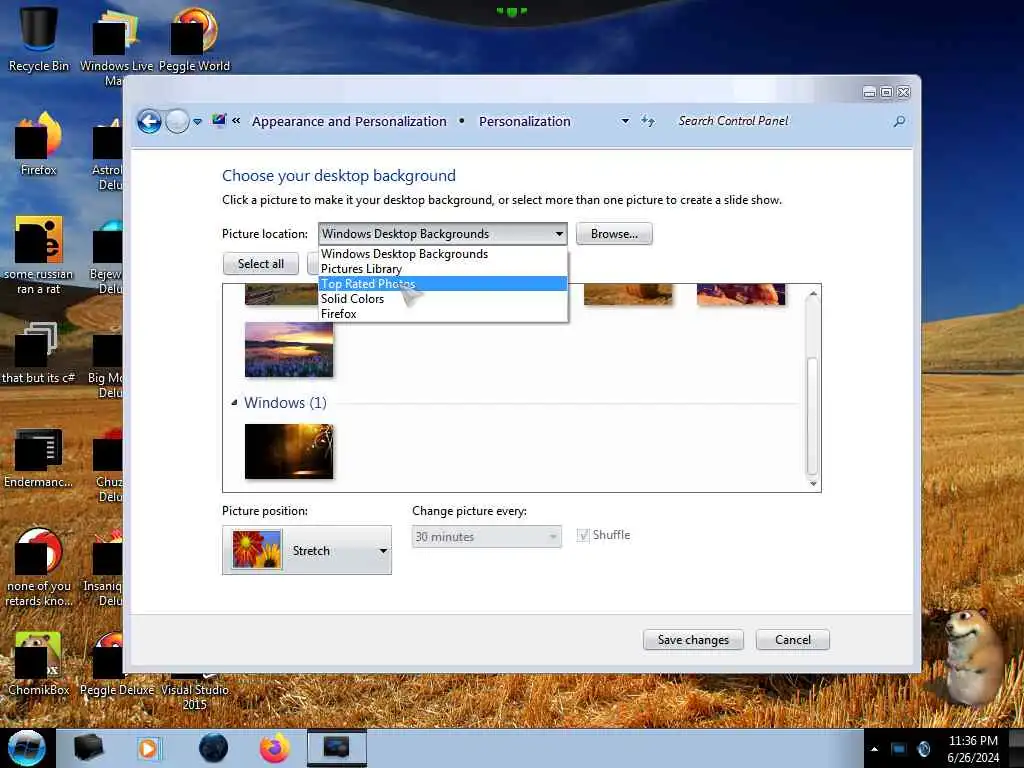1024x768 pixels.
Task: Click the tray monitor network icon
Action: point(899,749)
